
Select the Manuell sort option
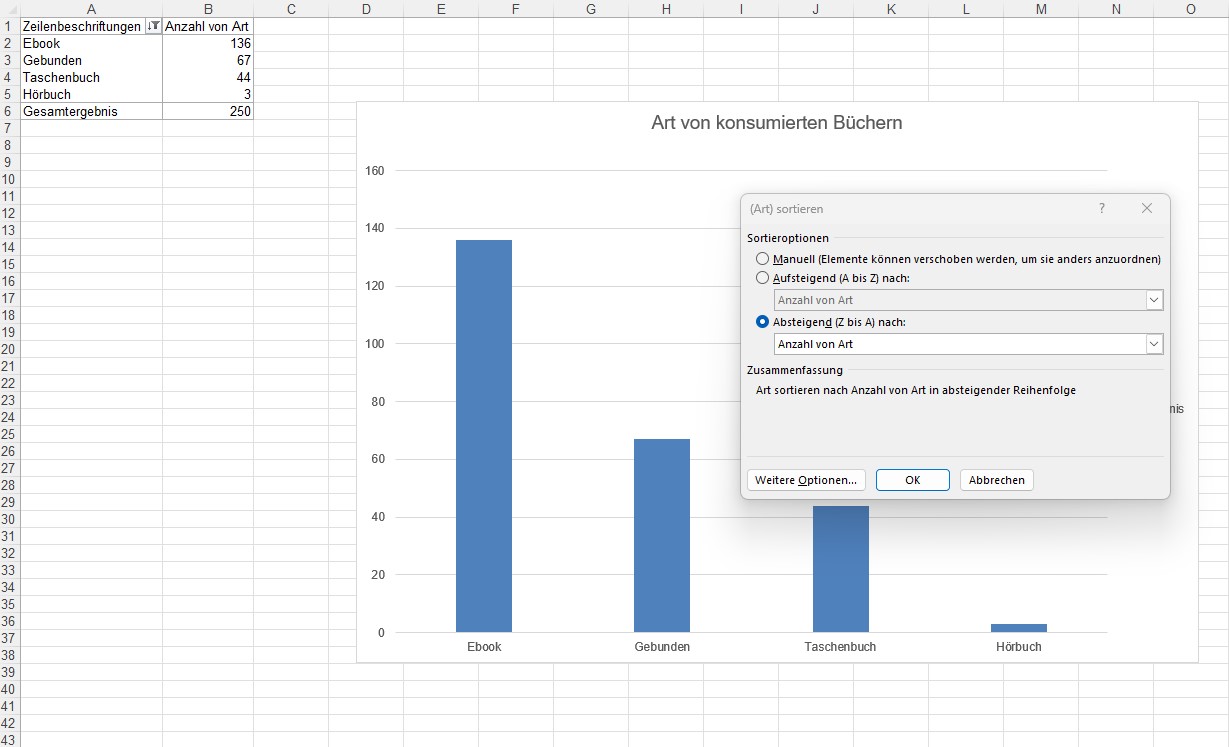tap(763, 259)
